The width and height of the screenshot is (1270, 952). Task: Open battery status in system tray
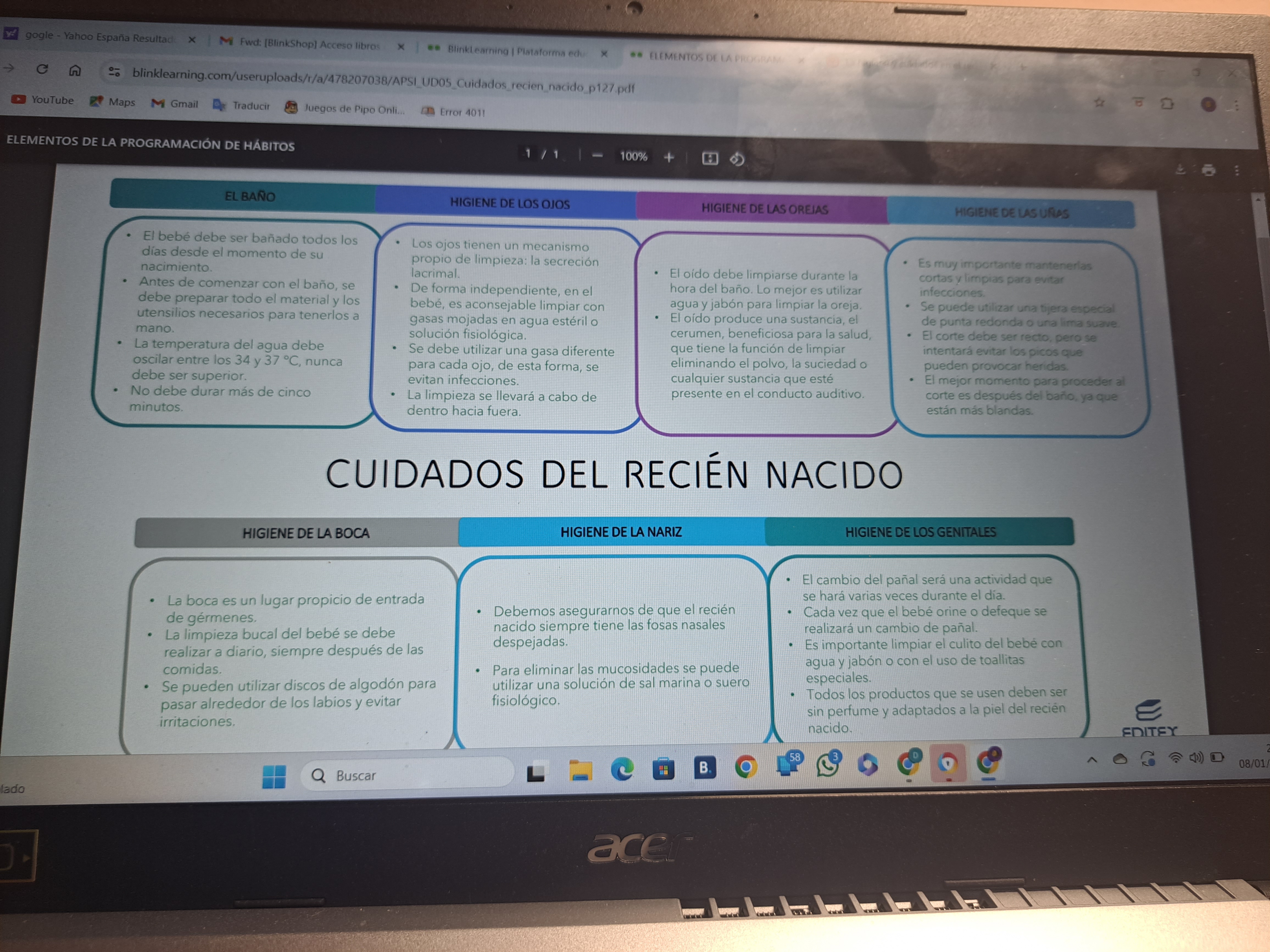tap(1217, 757)
